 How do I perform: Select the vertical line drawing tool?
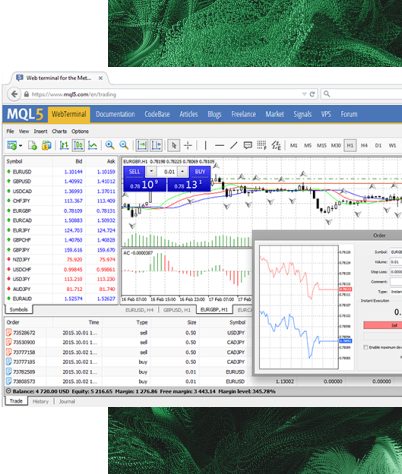pos(205,145)
